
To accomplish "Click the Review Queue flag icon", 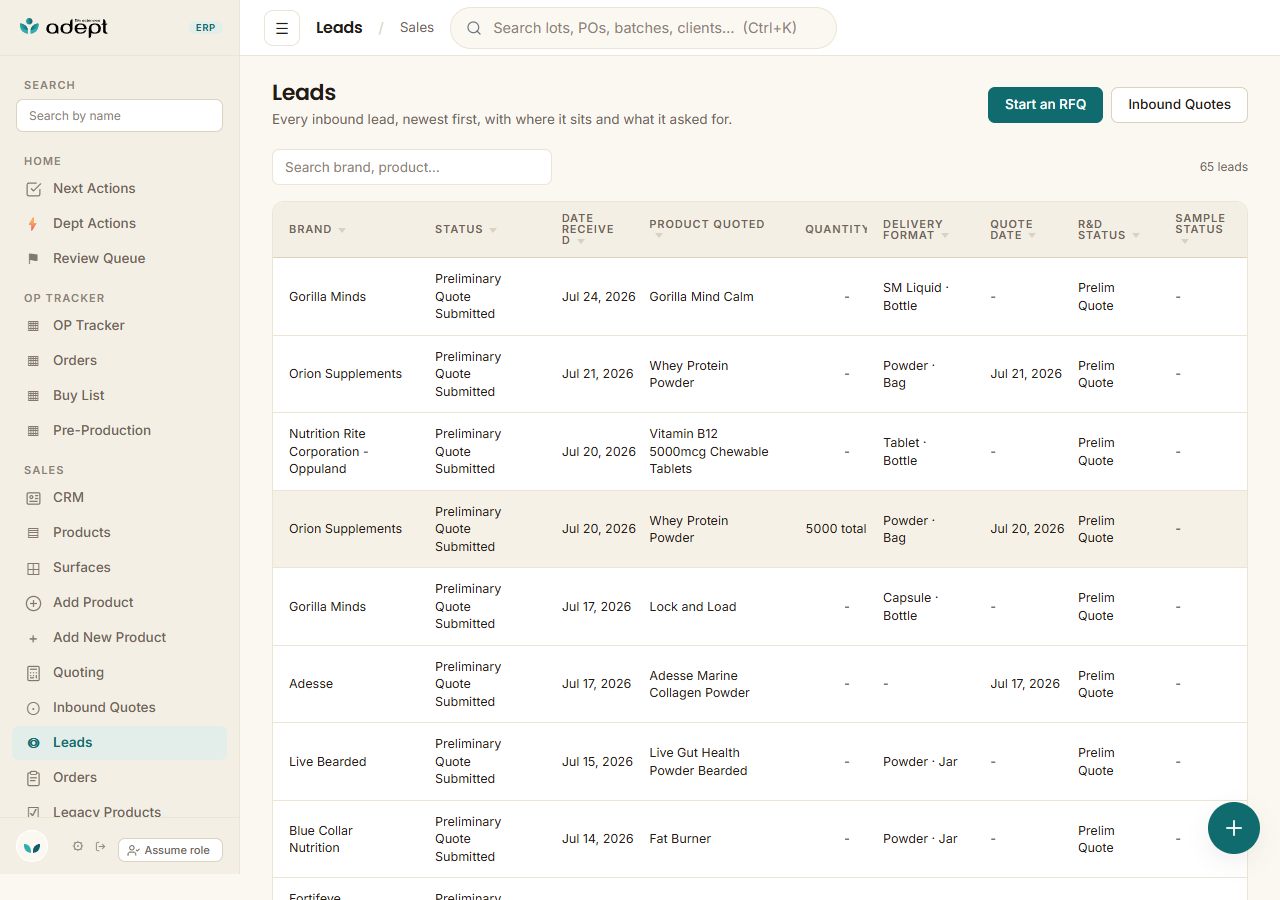I will click(33, 259).
